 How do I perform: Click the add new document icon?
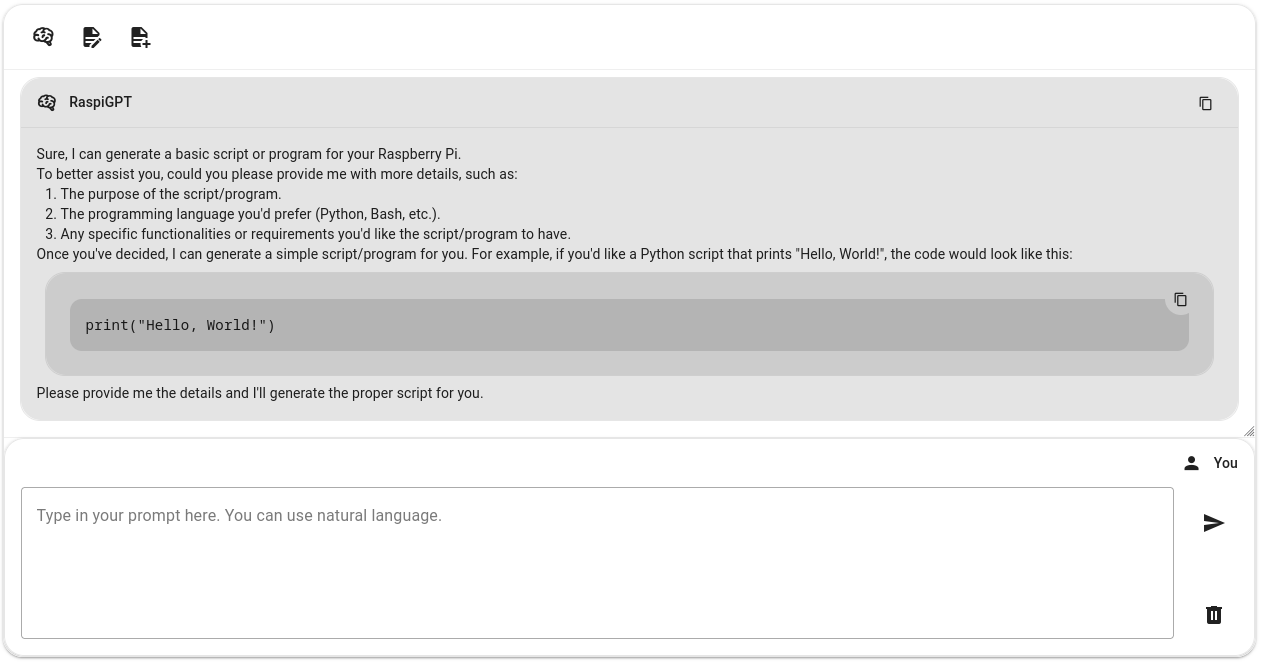point(140,37)
